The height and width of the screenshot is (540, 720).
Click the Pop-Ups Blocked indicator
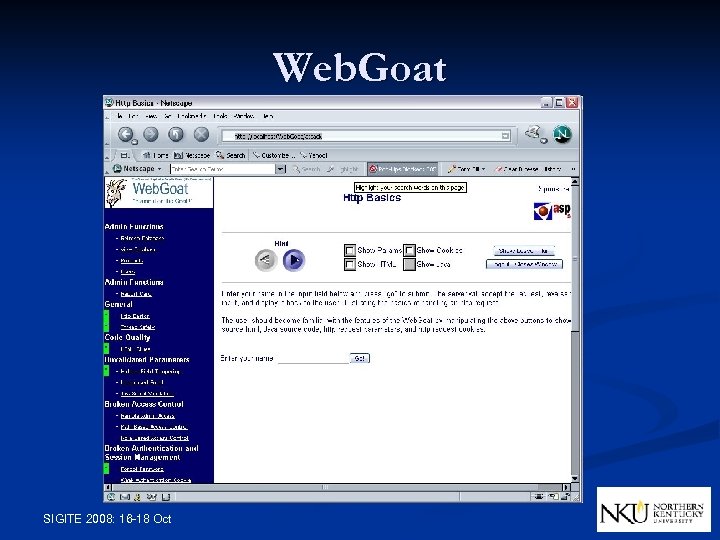[x=403, y=169]
